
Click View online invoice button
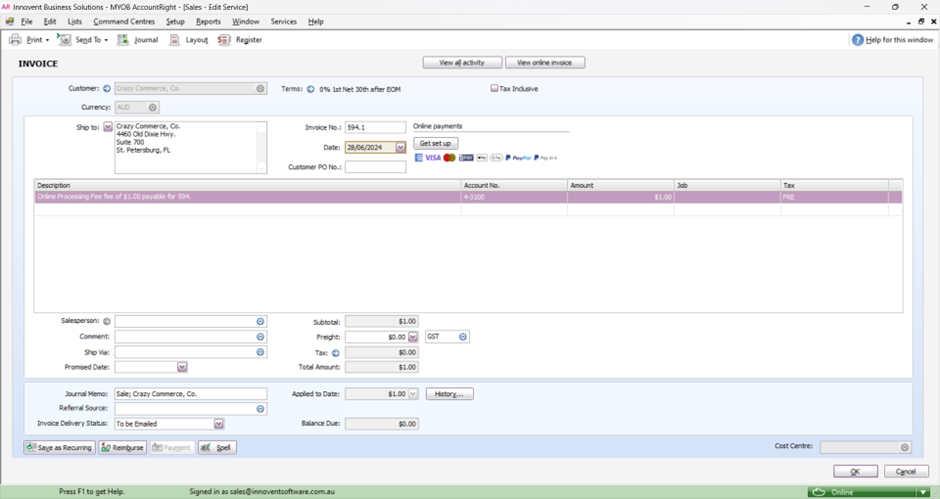pos(545,62)
